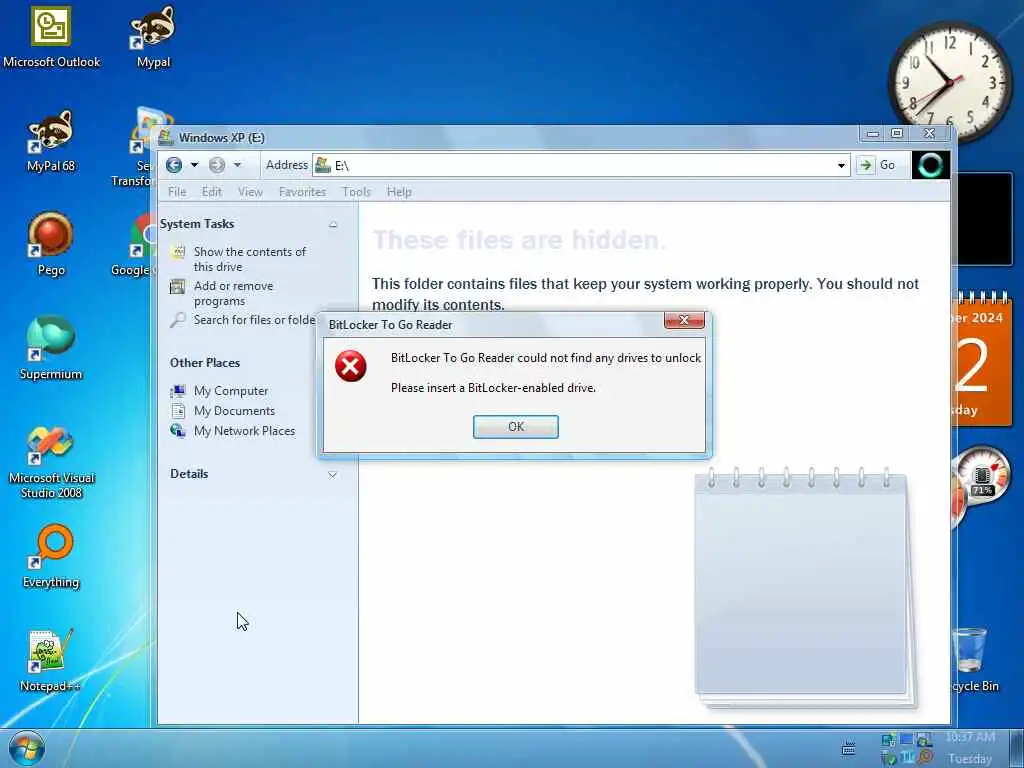This screenshot has height=768, width=1024.
Task: Maximize the Windows XP (E:) window
Action: 897,133
